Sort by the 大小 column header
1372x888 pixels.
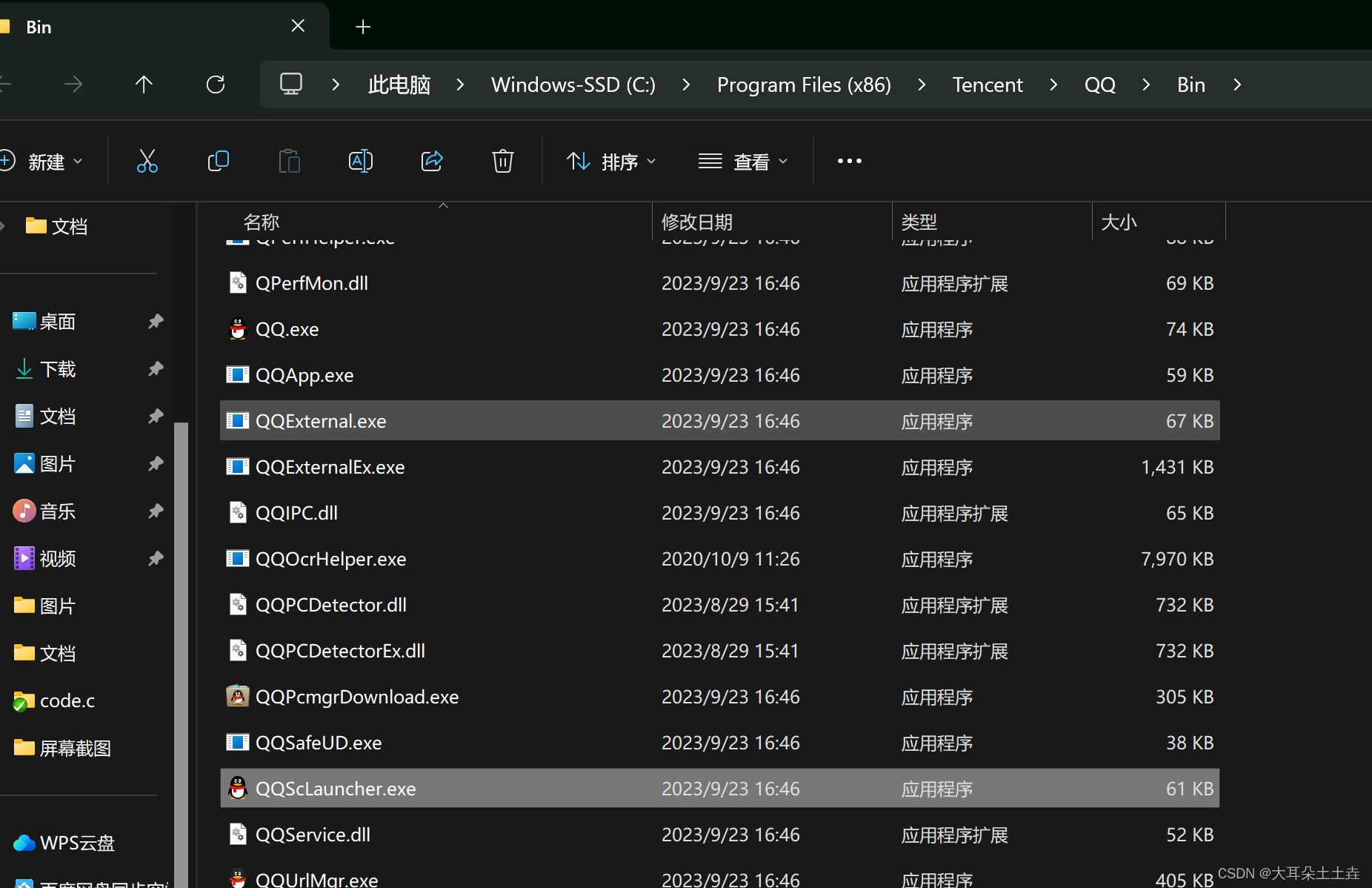(x=1159, y=222)
